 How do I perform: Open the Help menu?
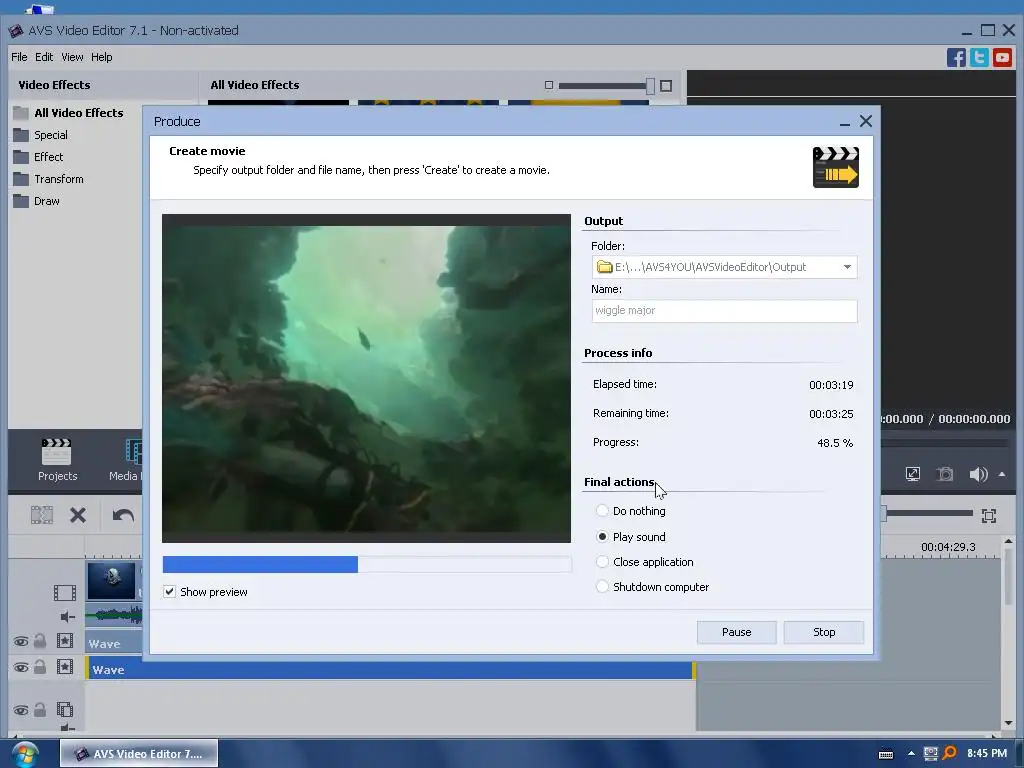click(x=101, y=57)
